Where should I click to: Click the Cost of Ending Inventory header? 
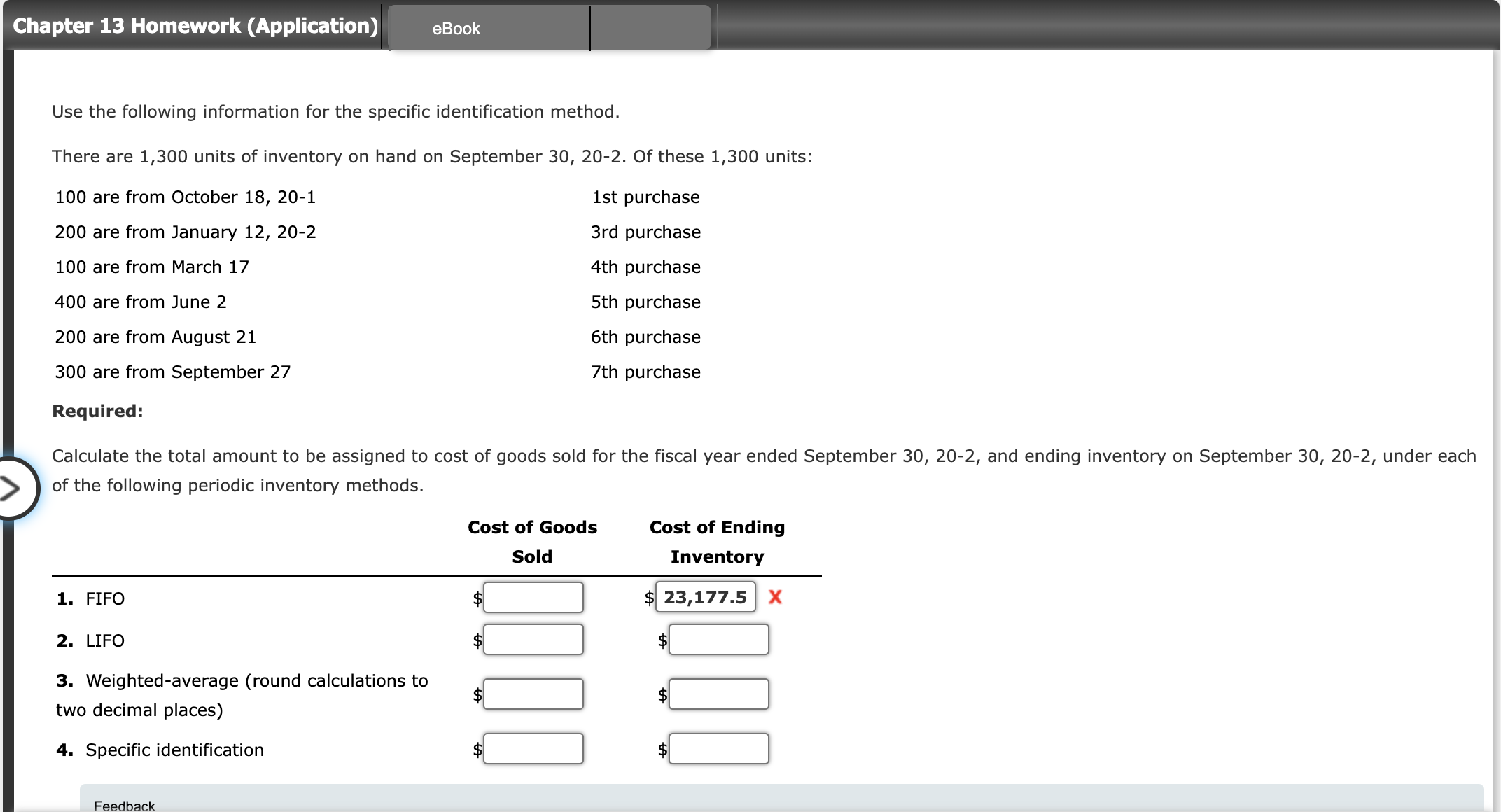[x=717, y=542]
